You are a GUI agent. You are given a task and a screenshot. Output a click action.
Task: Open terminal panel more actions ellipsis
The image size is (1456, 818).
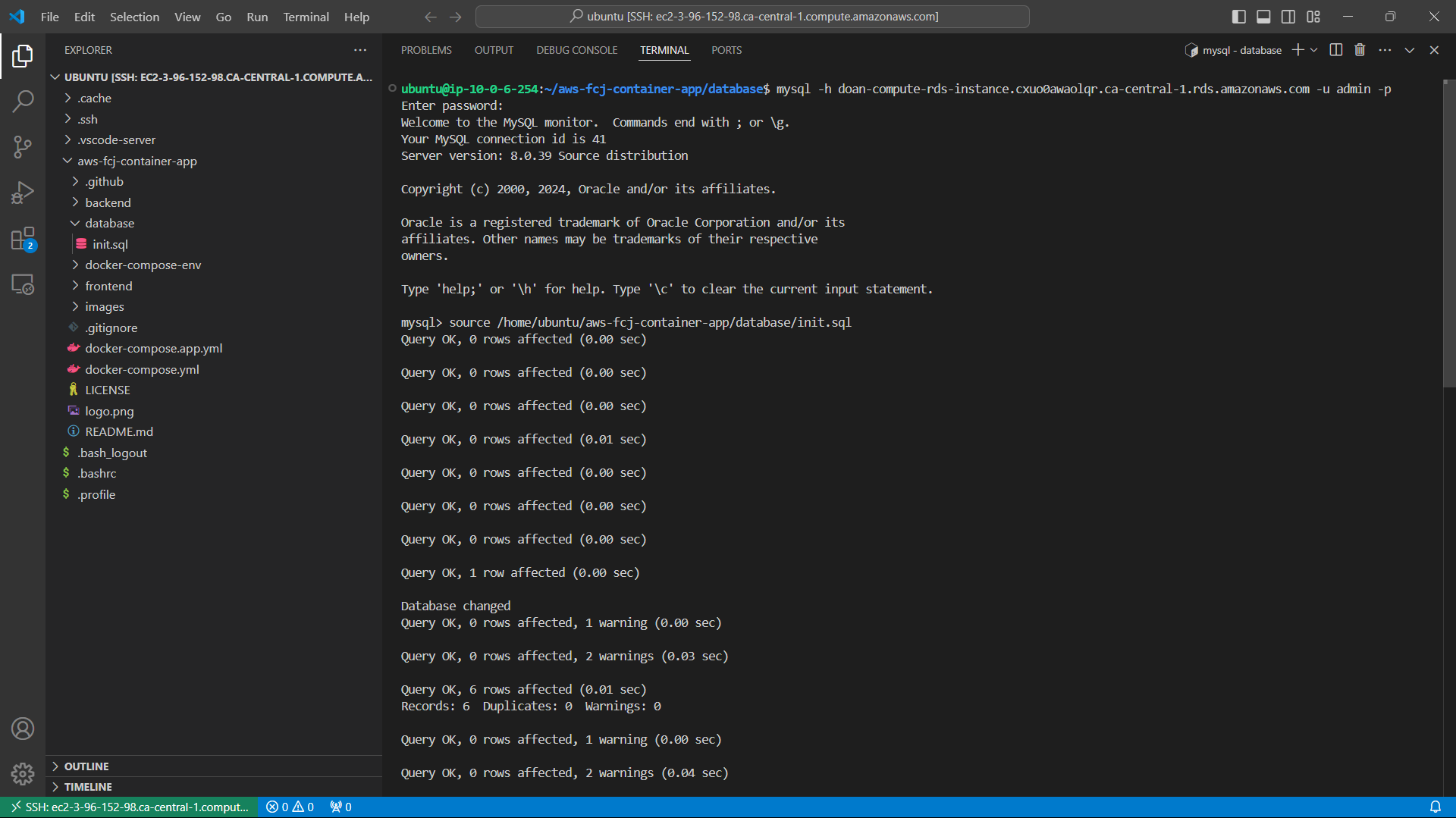point(1385,50)
